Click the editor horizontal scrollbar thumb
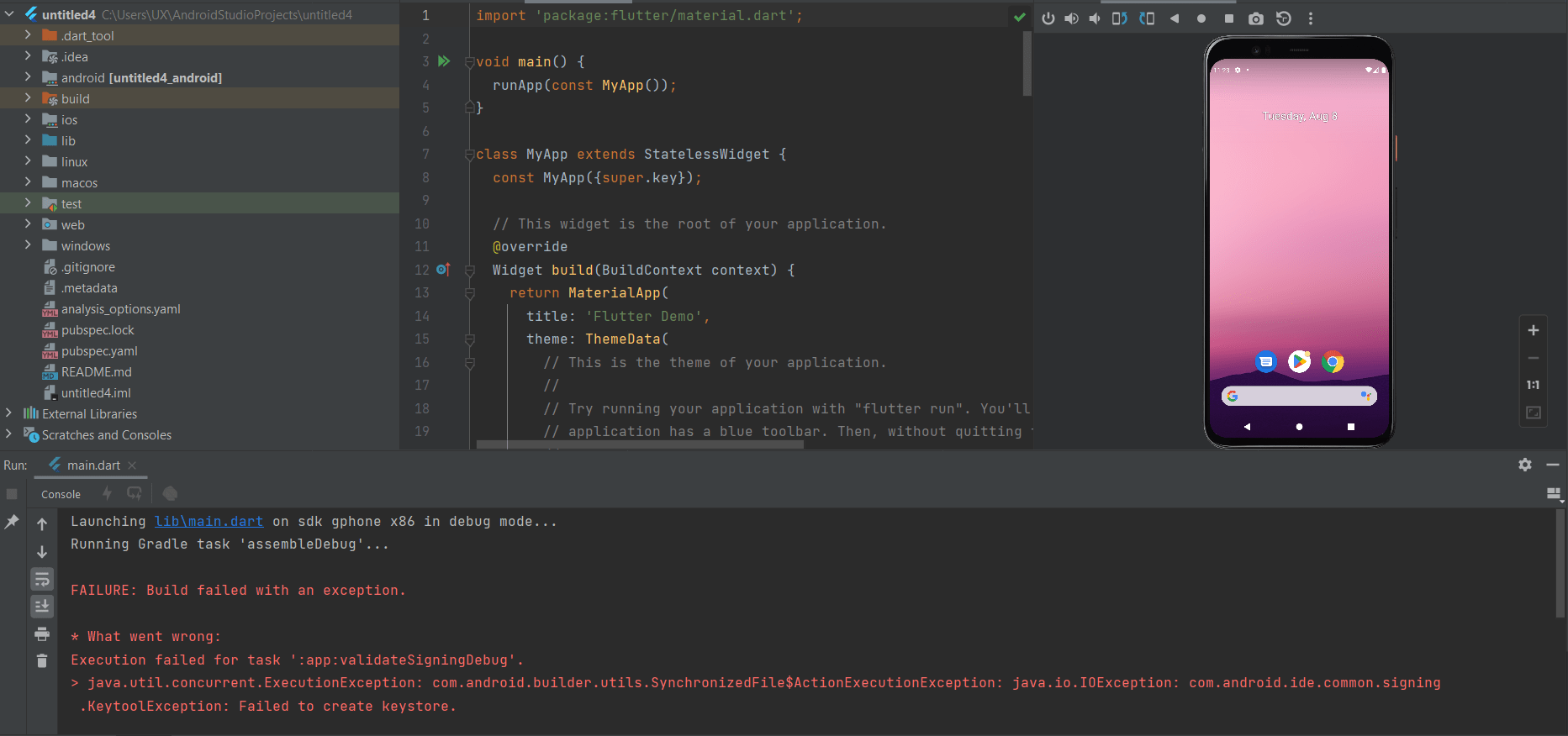 (639, 444)
